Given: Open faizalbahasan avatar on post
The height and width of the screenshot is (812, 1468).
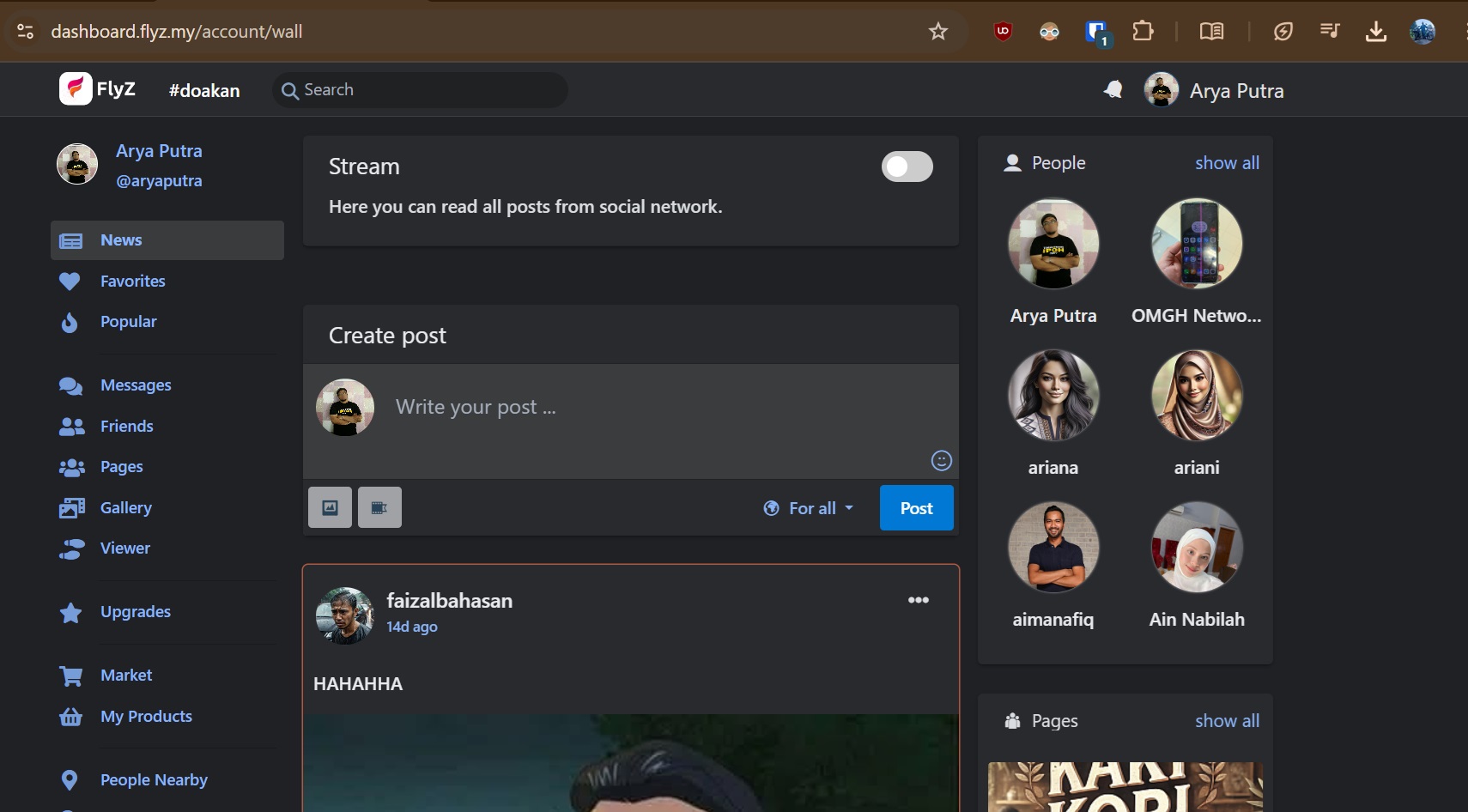Looking at the screenshot, I should [x=345, y=615].
